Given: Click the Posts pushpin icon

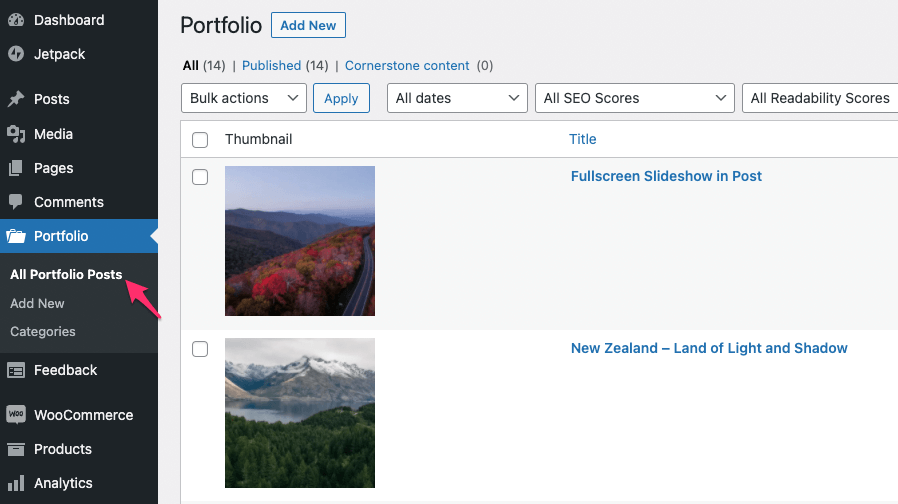Looking at the screenshot, I should (x=16, y=99).
